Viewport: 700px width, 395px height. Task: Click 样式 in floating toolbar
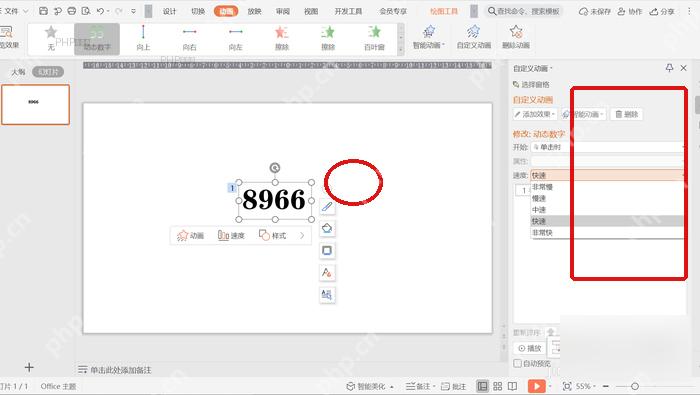[272, 236]
